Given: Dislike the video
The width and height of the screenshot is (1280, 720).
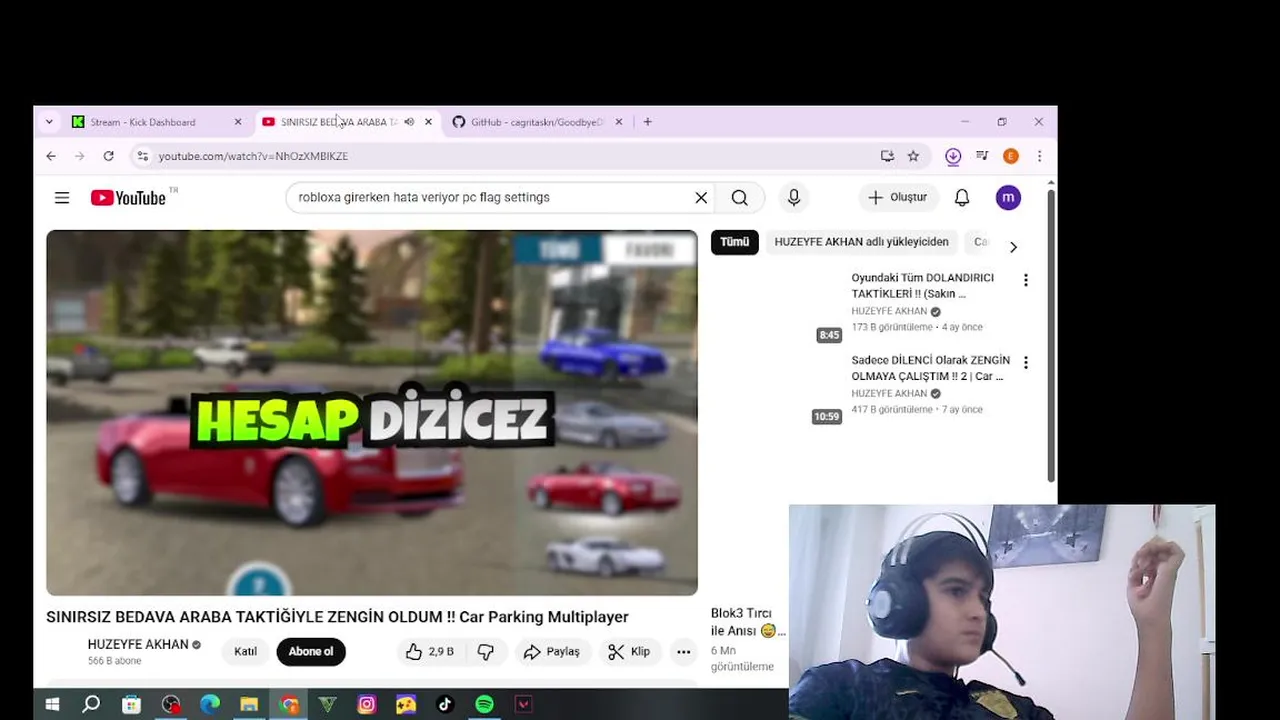Looking at the screenshot, I should [486, 652].
